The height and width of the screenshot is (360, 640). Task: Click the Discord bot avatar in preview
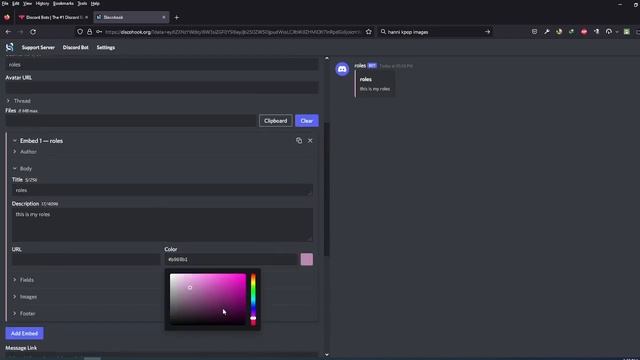click(x=342, y=69)
